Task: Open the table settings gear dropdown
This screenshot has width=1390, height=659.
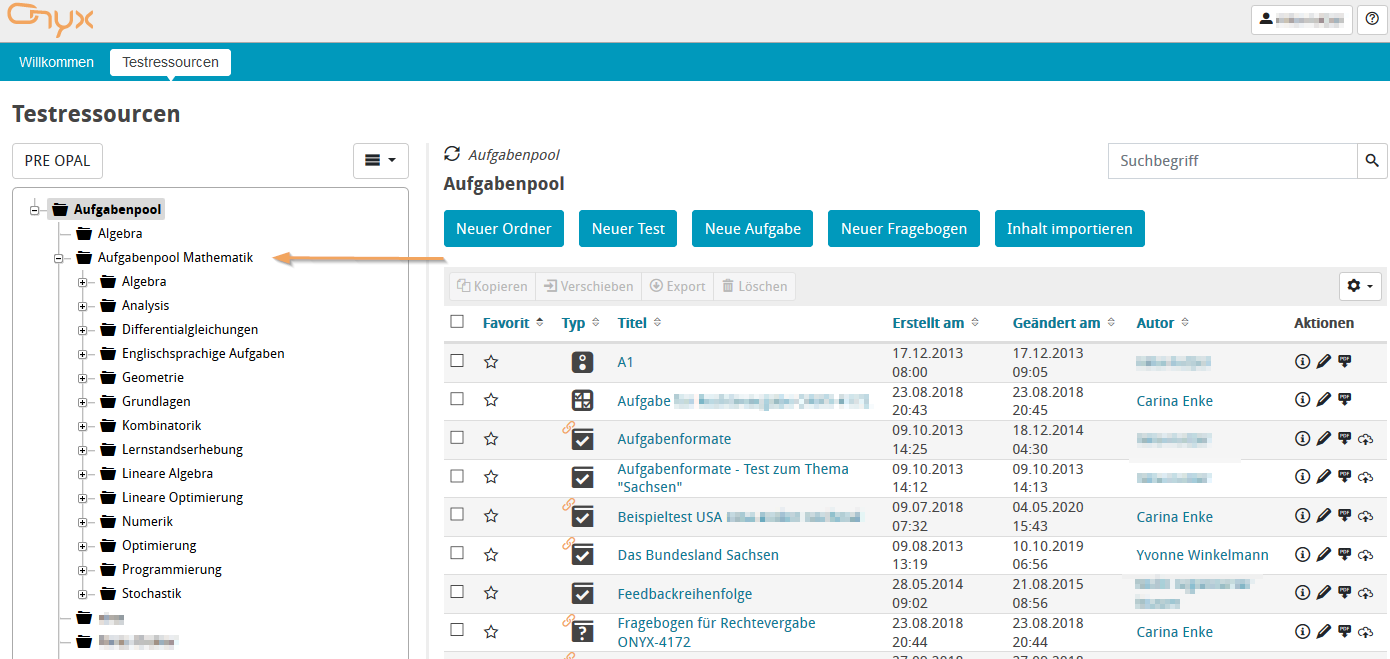Action: (x=1360, y=286)
